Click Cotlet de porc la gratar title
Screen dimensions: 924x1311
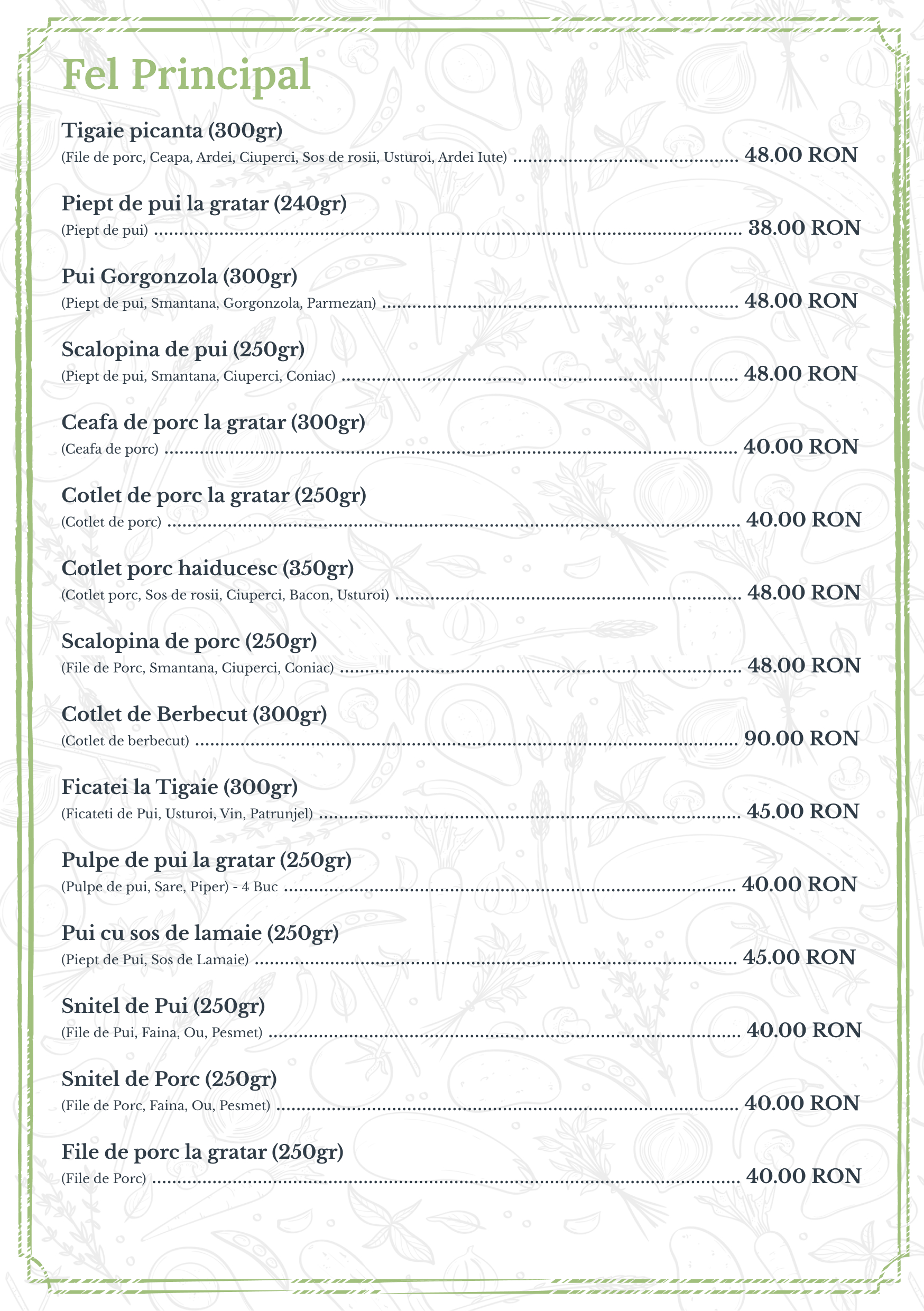click(214, 496)
